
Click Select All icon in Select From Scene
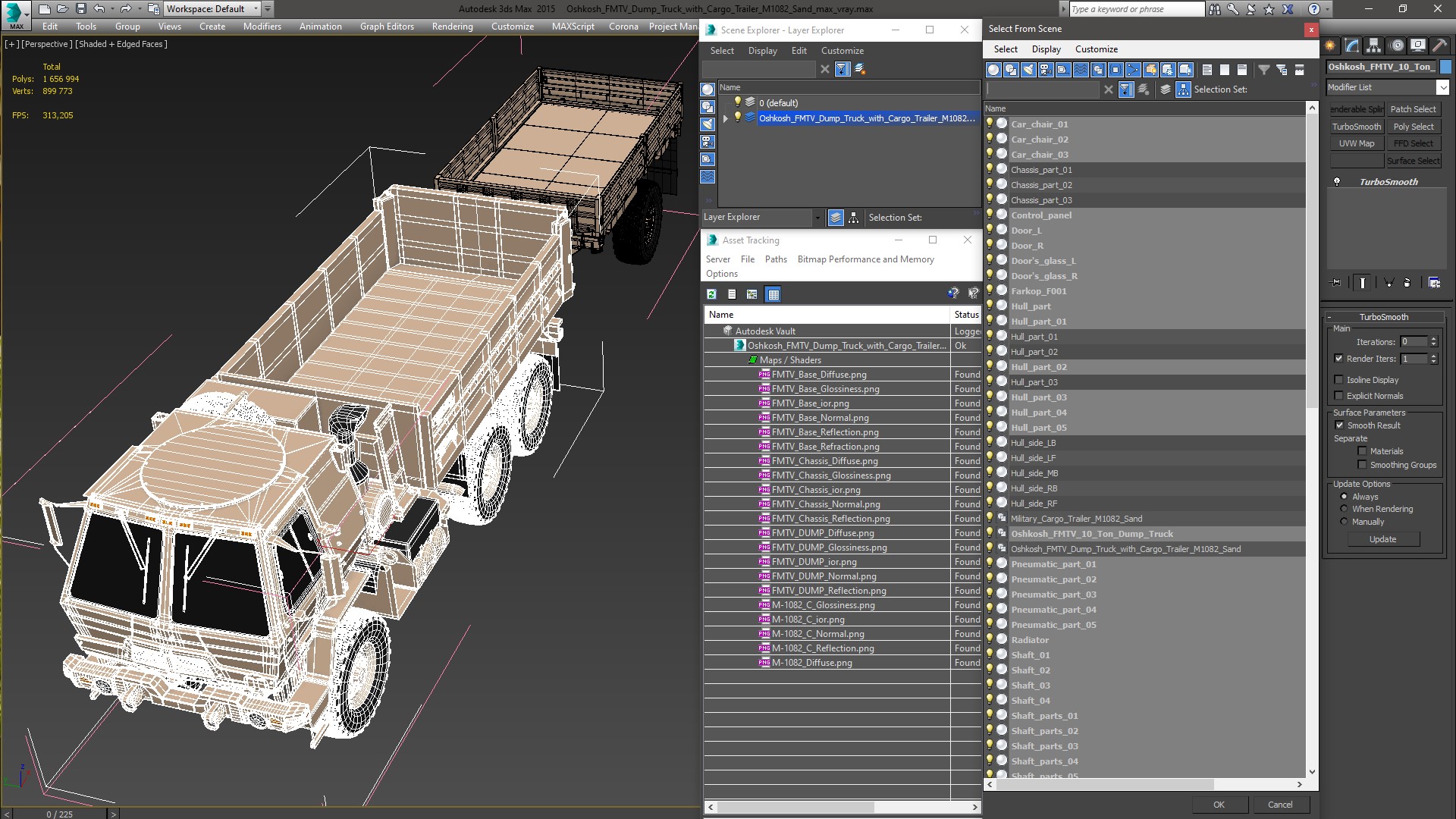pos(1207,70)
